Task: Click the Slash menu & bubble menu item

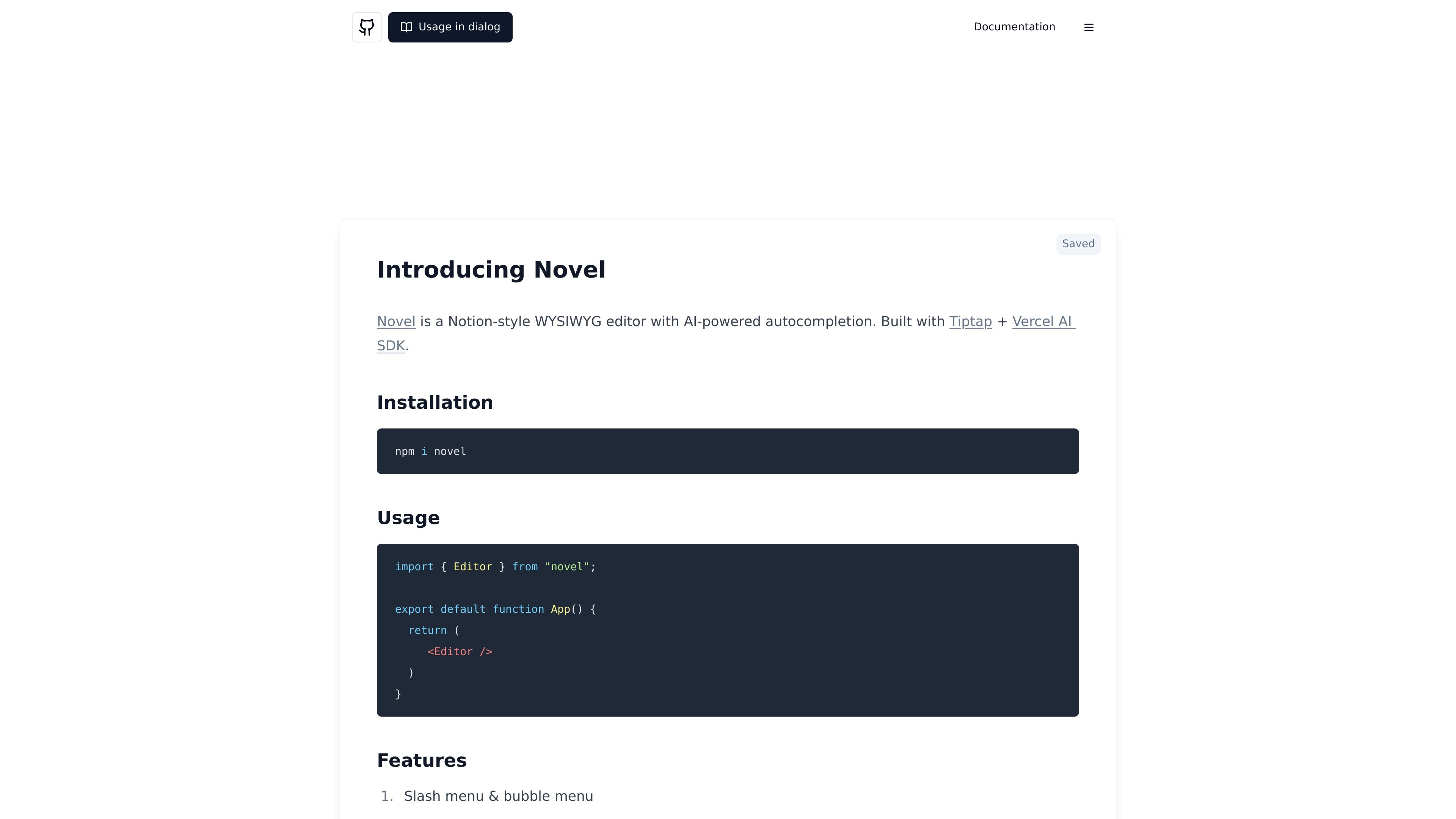Action: (x=498, y=796)
